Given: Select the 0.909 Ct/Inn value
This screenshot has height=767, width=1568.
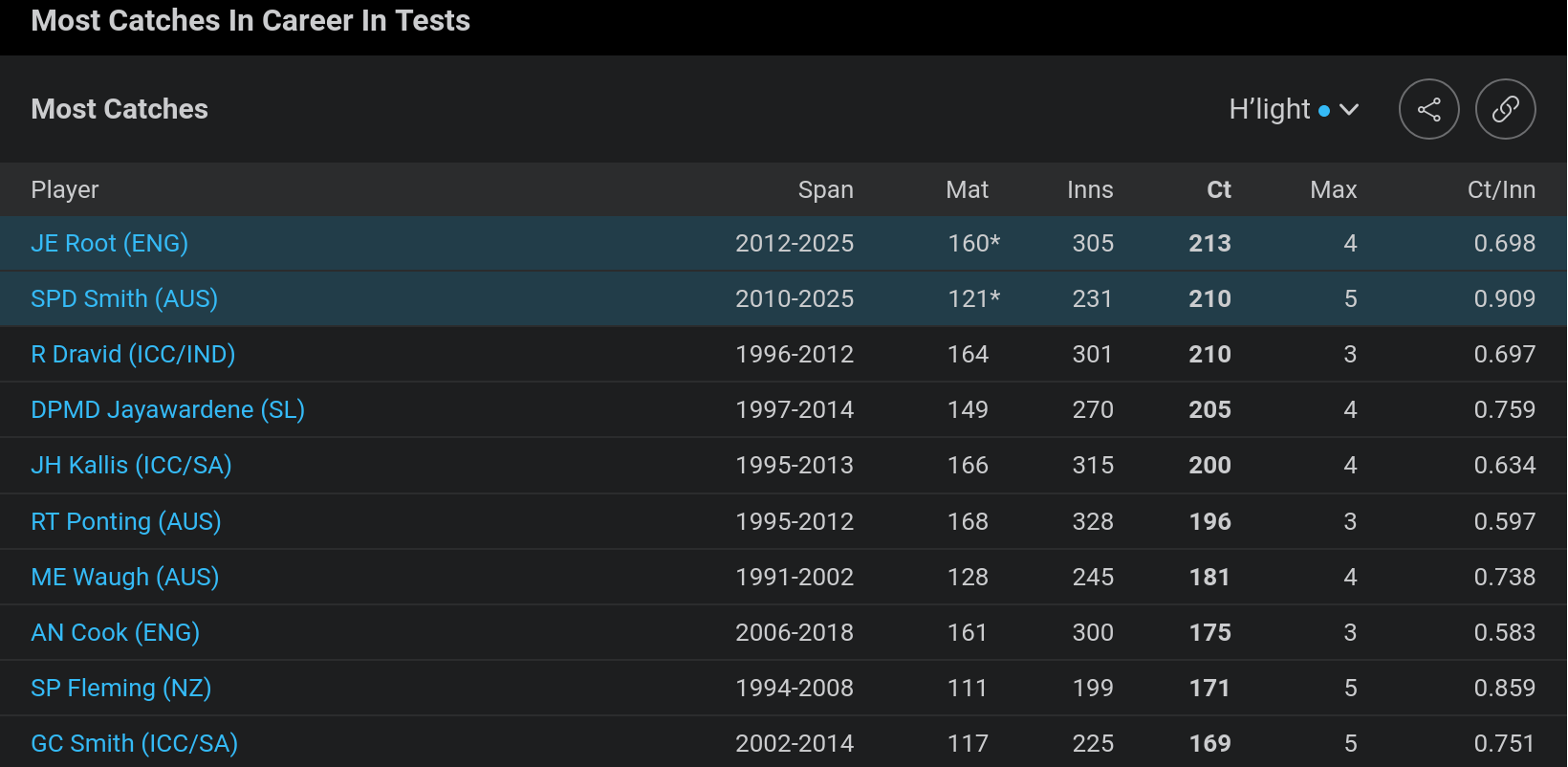Looking at the screenshot, I should point(1505,298).
